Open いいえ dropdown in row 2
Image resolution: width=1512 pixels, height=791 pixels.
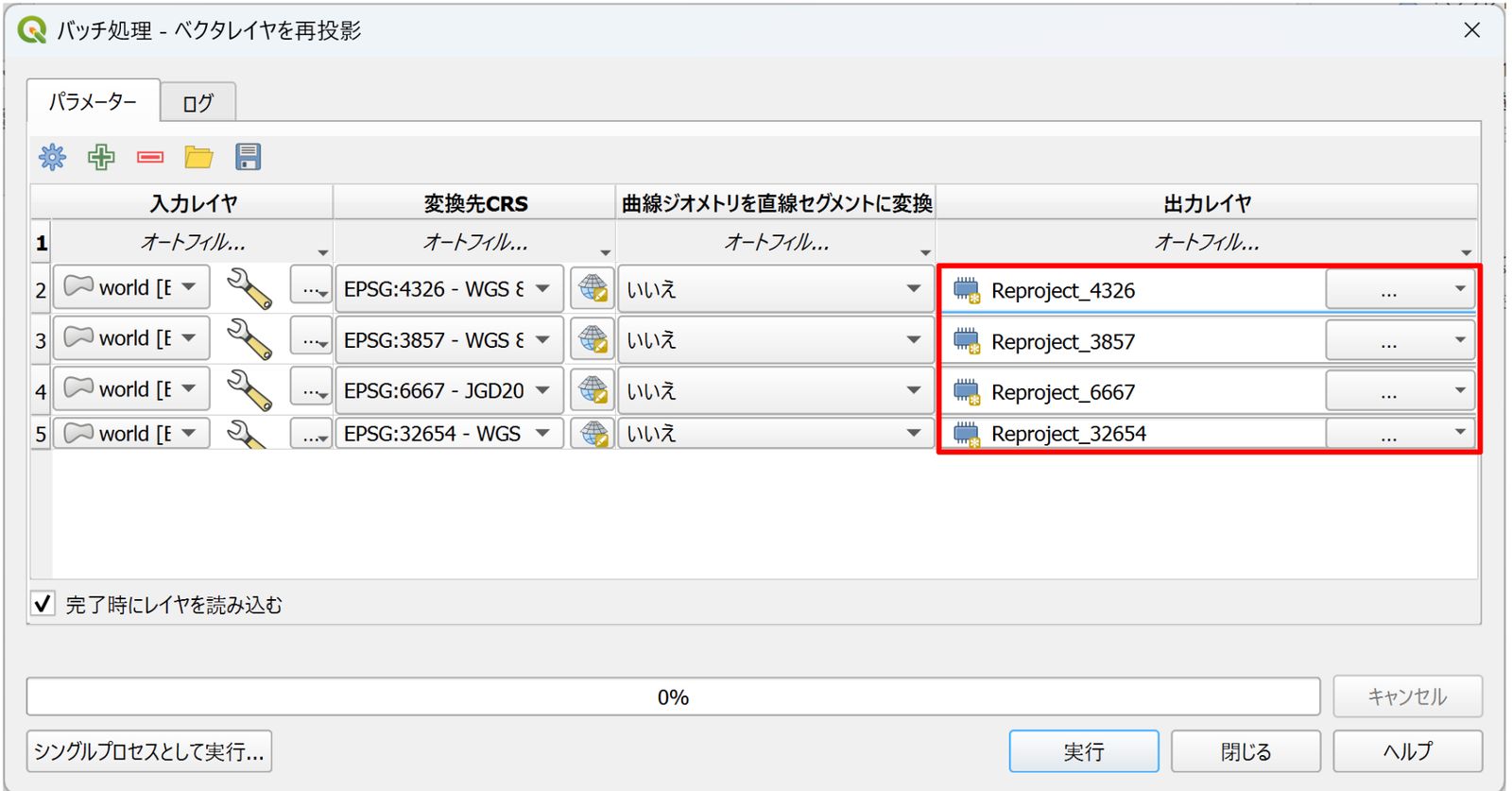(775, 288)
